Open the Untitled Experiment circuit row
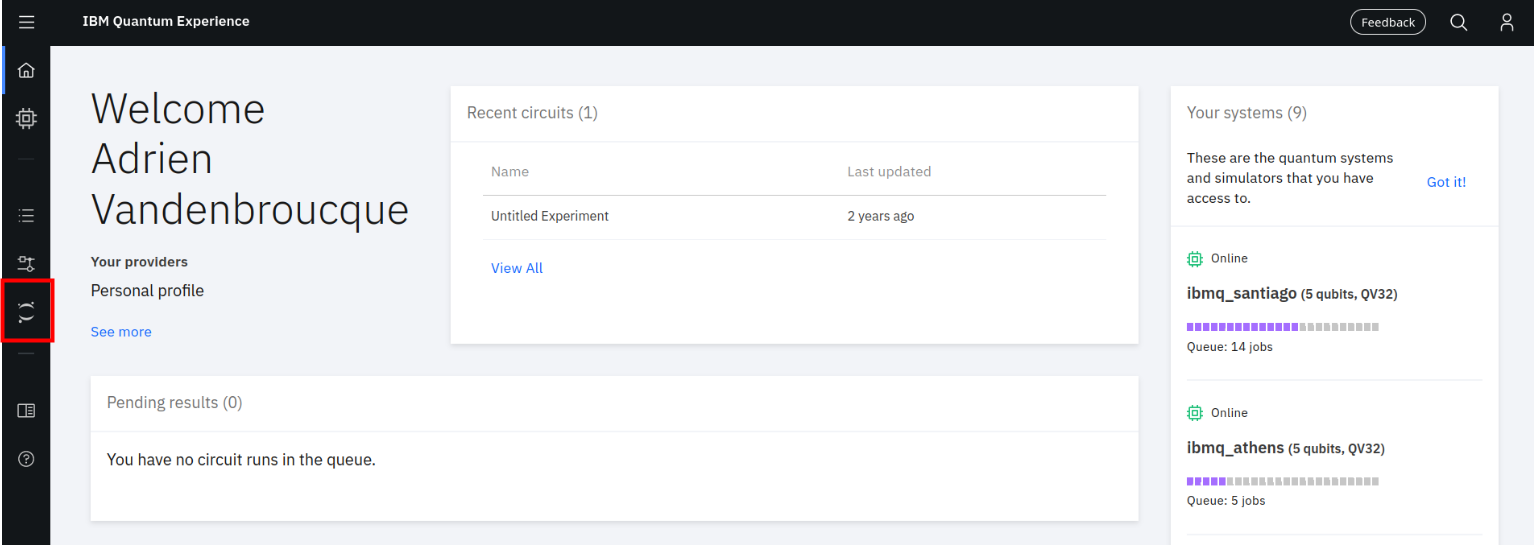 pos(795,217)
